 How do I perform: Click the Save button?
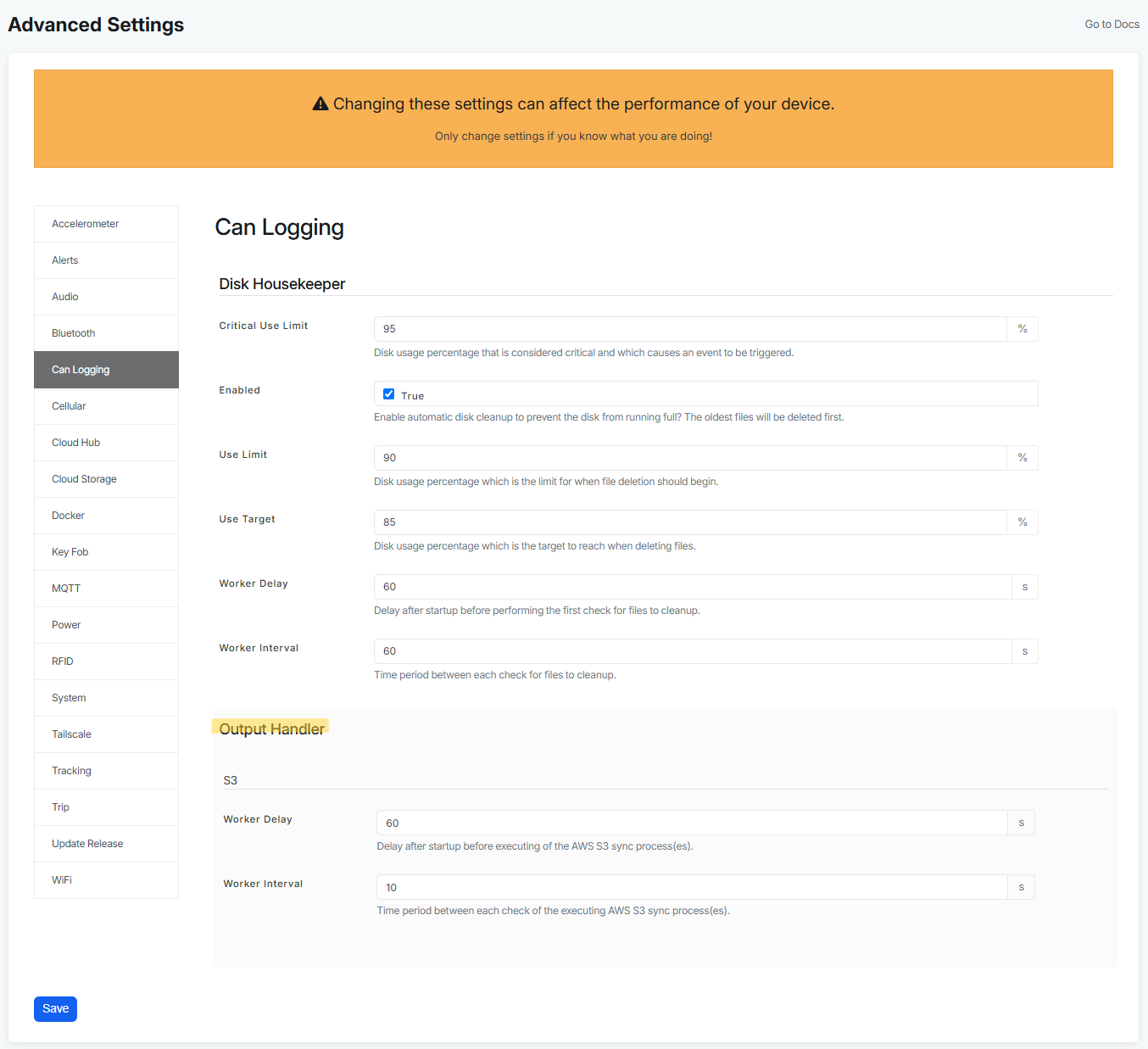coord(55,1009)
